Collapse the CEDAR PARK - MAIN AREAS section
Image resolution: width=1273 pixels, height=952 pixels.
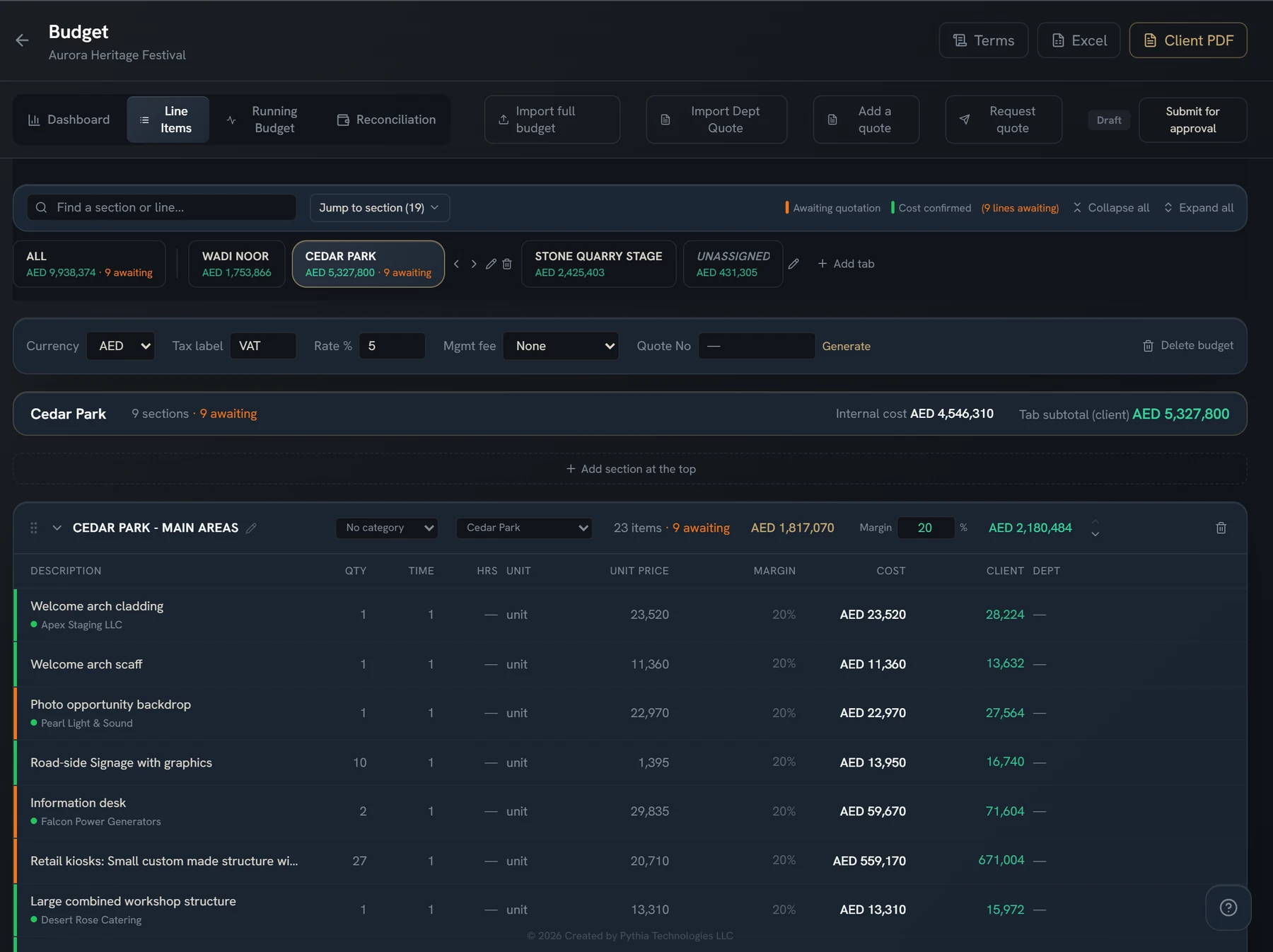(57, 528)
